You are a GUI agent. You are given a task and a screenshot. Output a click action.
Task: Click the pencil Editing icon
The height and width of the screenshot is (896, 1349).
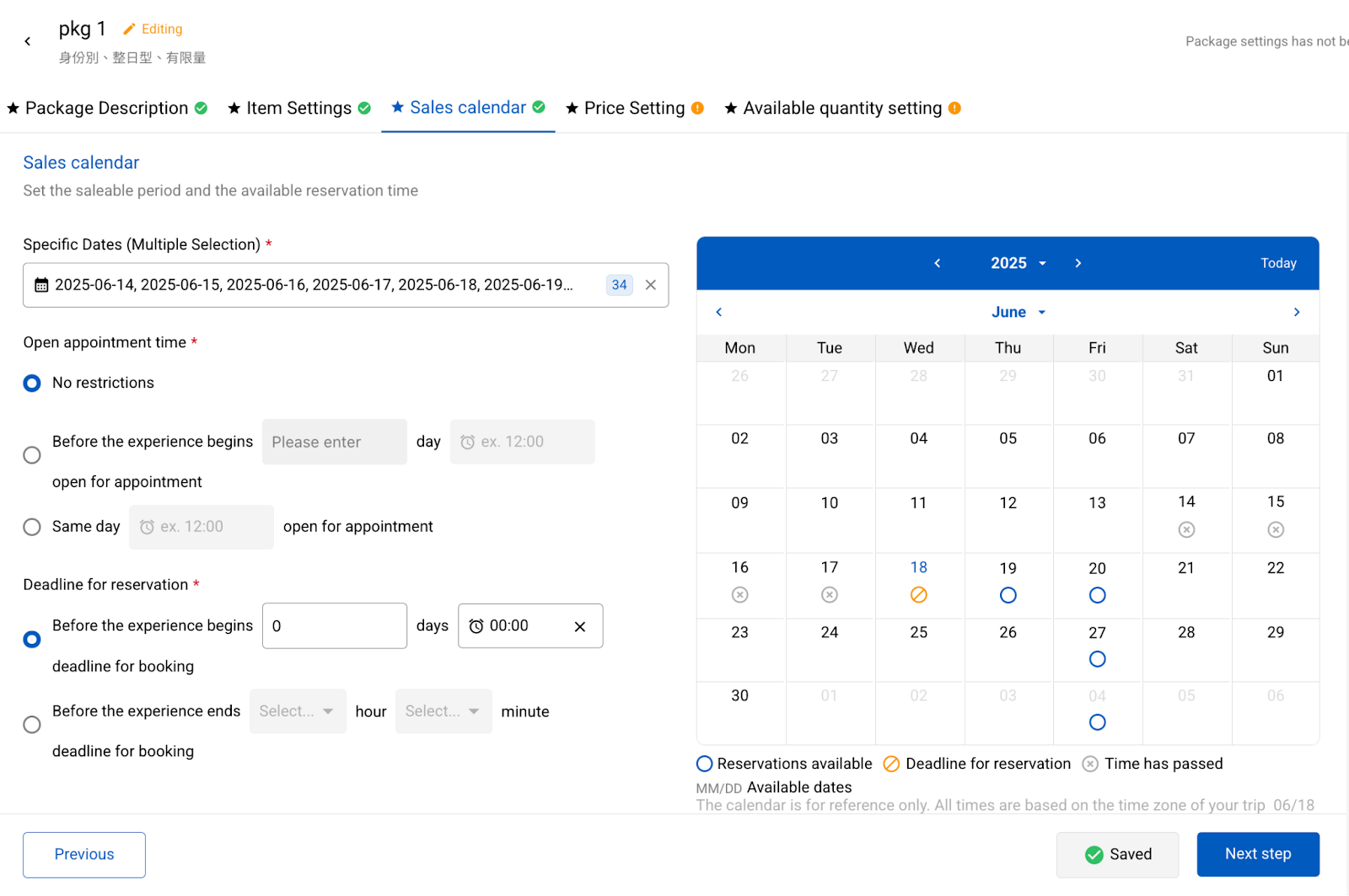[129, 30]
